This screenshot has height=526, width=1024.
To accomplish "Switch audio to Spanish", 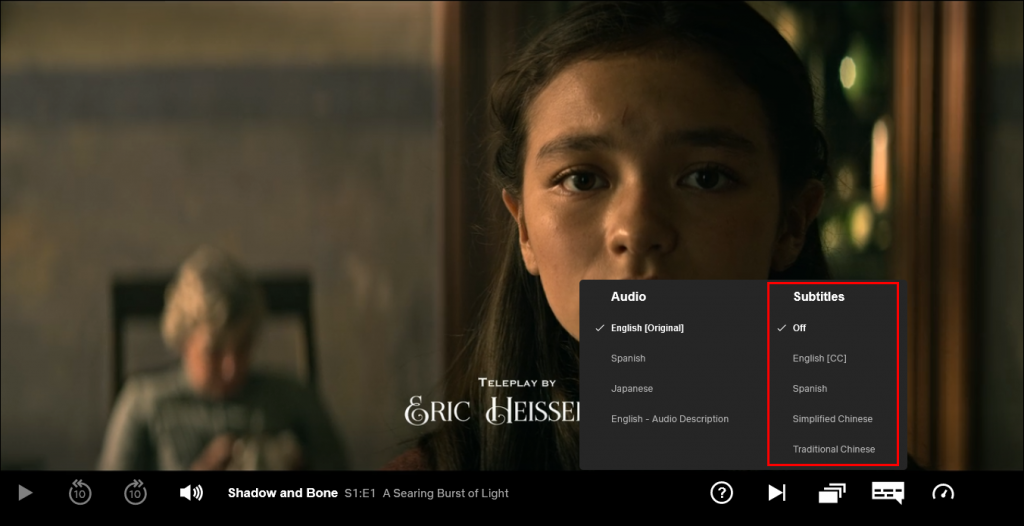I will pos(628,358).
